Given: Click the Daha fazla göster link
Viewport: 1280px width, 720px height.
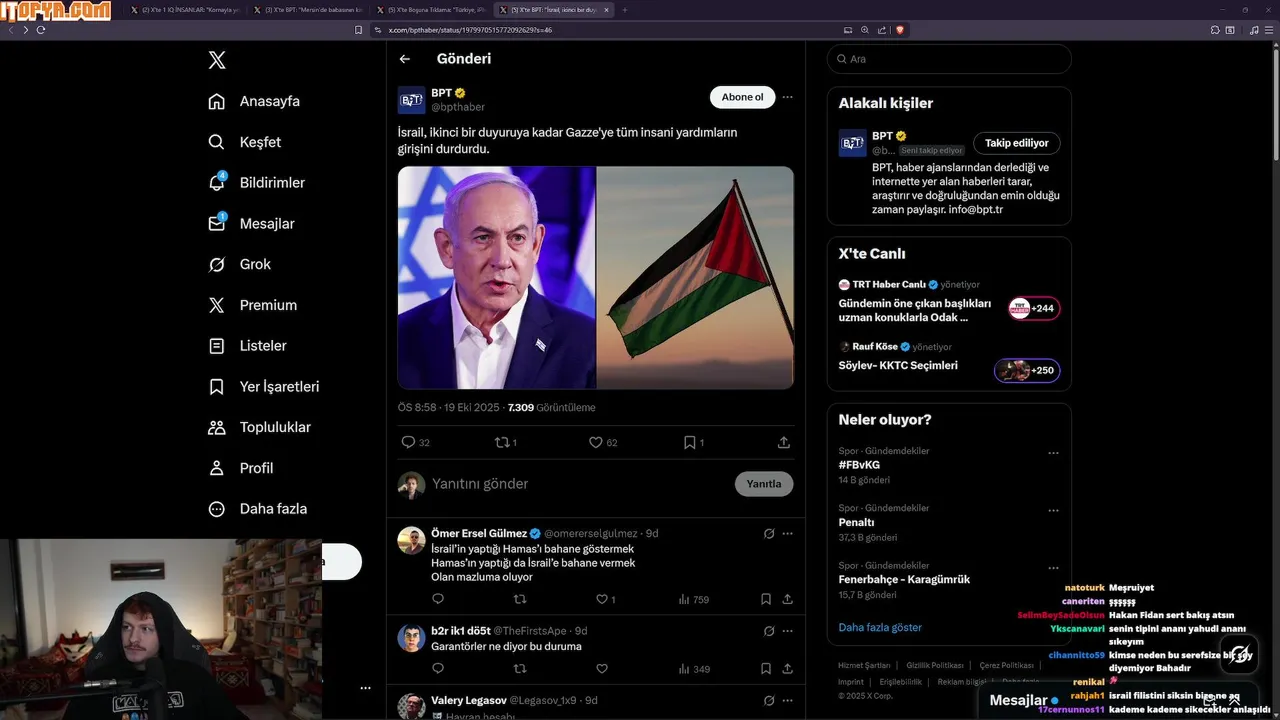Looking at the screenshot, I should tap(880, 627).
